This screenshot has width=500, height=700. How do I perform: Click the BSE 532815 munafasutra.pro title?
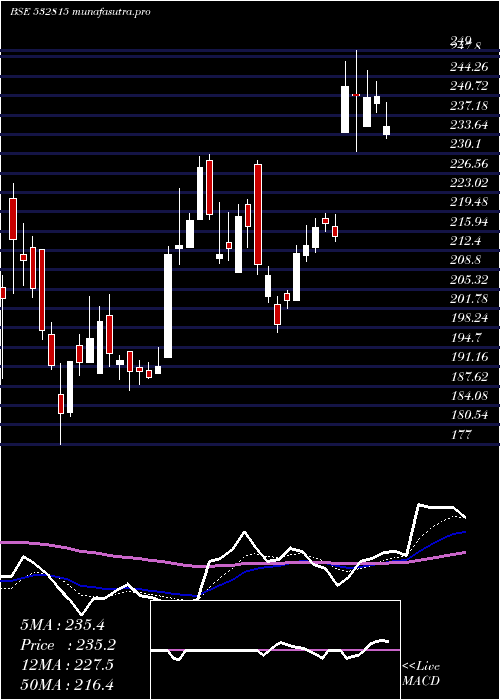pyautogui.click(x=80, y=12)
